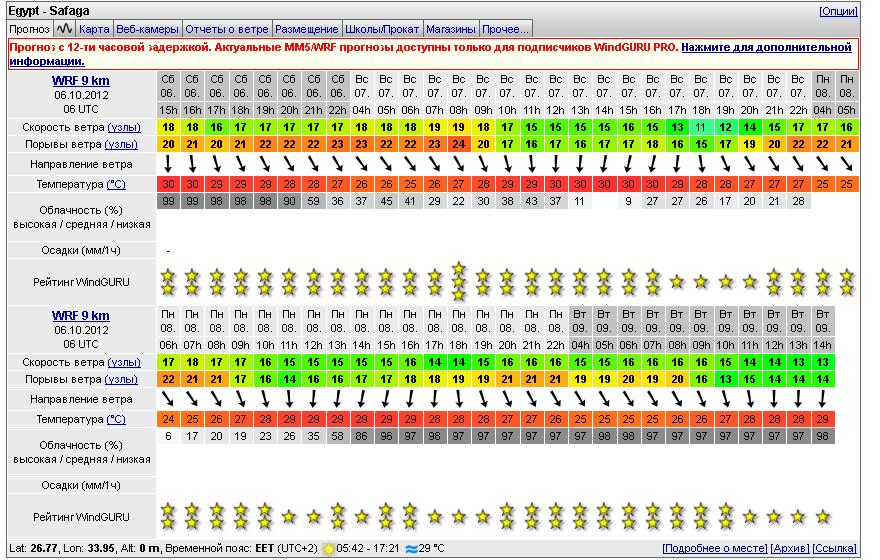880x560 pixels.
Task: Click the wind direction arrow for Вт 14h
Action: click(x=822, y=400)
